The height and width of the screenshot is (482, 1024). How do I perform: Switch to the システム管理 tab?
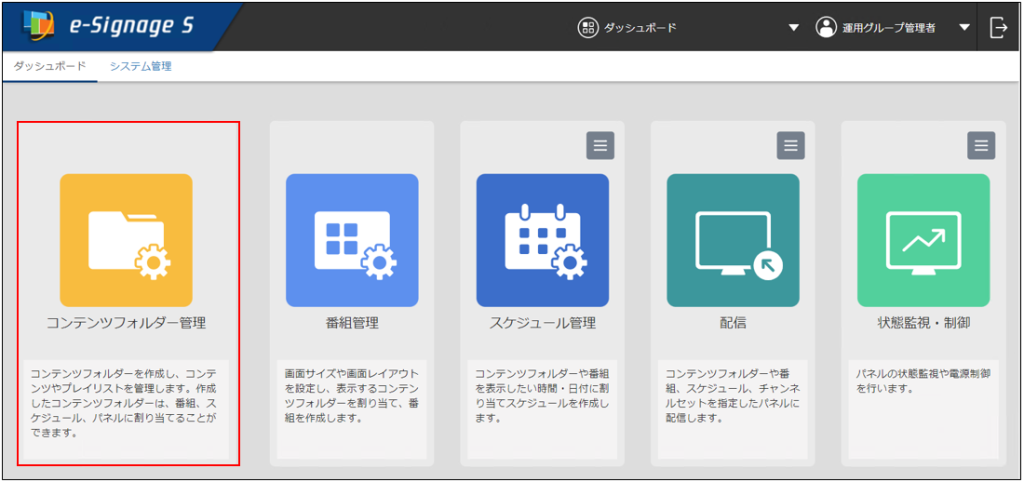[140, 66]
